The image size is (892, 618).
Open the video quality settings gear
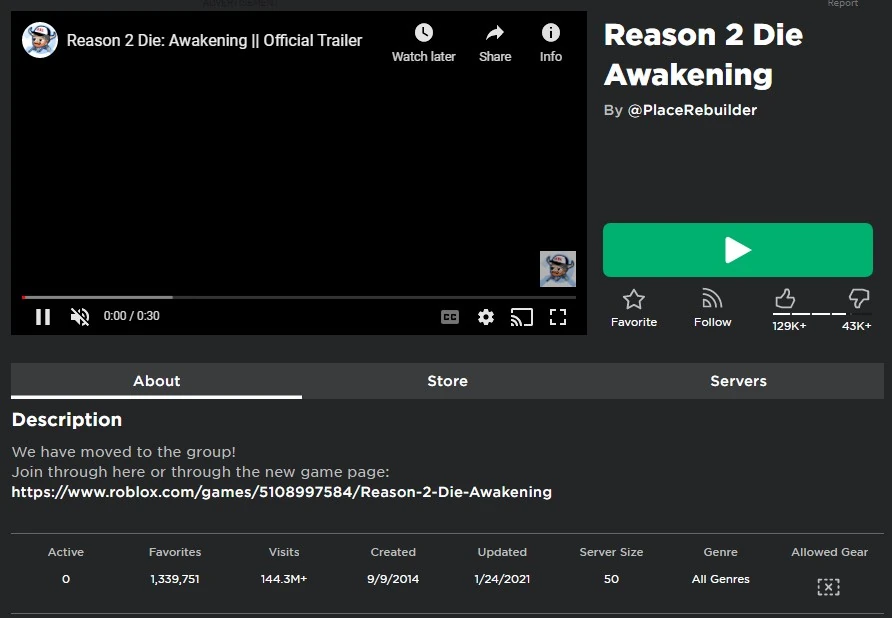(x=486, y=316)
